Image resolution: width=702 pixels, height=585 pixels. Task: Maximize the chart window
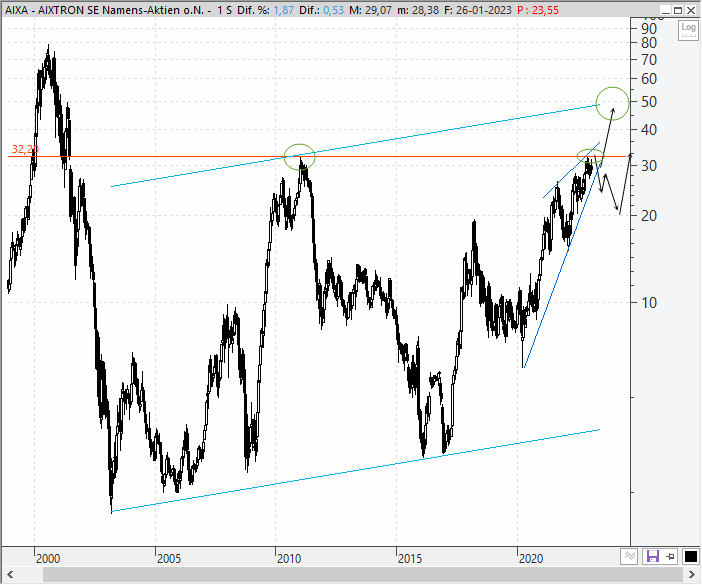click(x=678, y=10)
